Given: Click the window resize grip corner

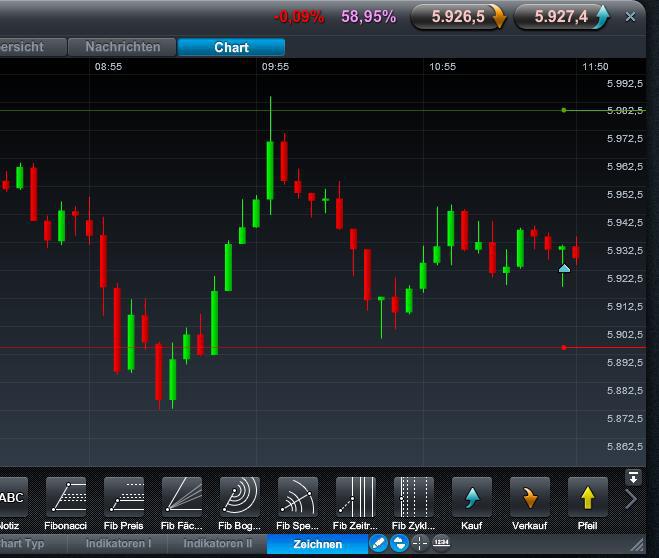Looking at the screenshot, I should 638,545.
